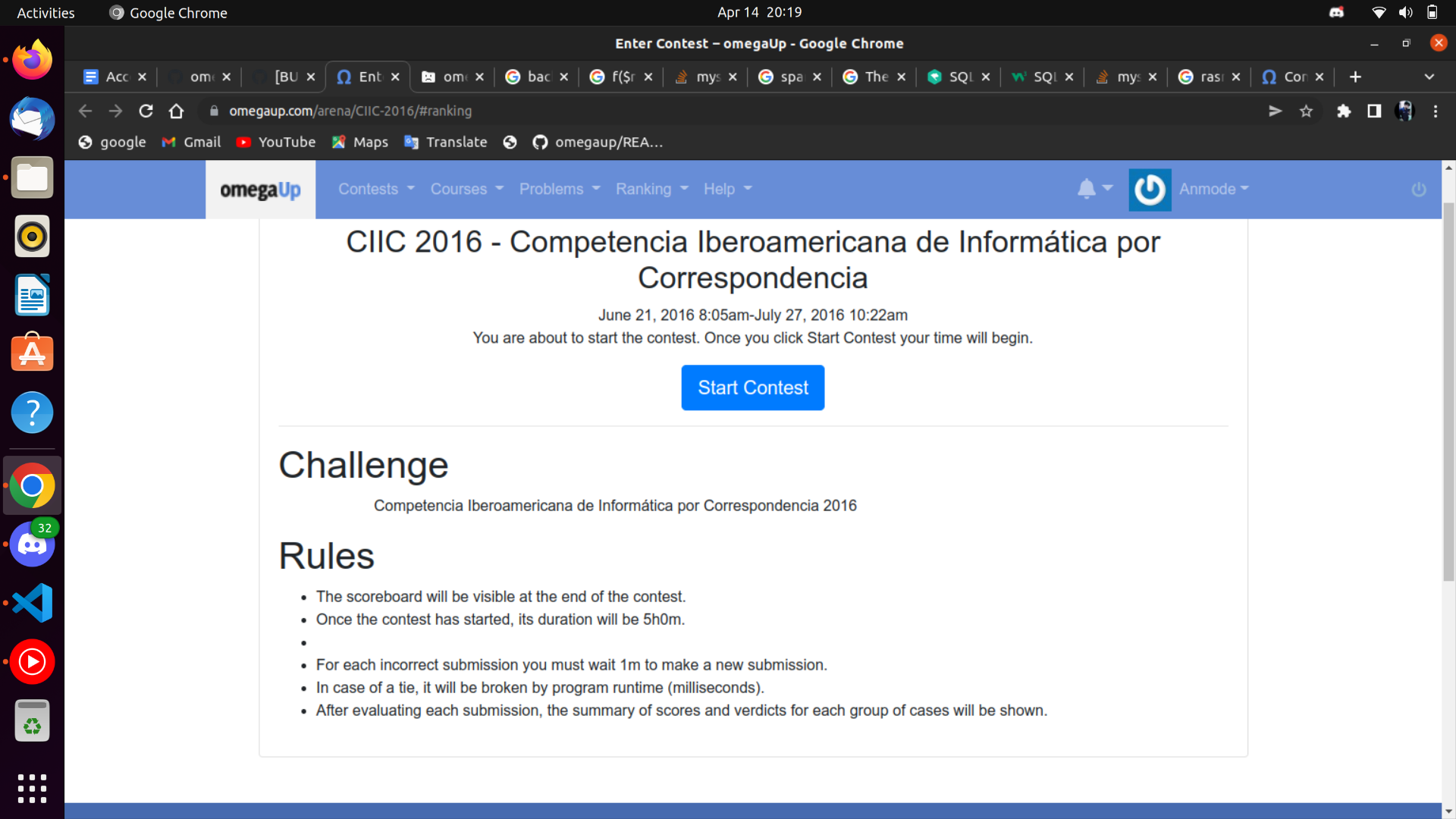1456x819 pixels.
Task: Click the notifications bell icon
Action: (1087, 189)
